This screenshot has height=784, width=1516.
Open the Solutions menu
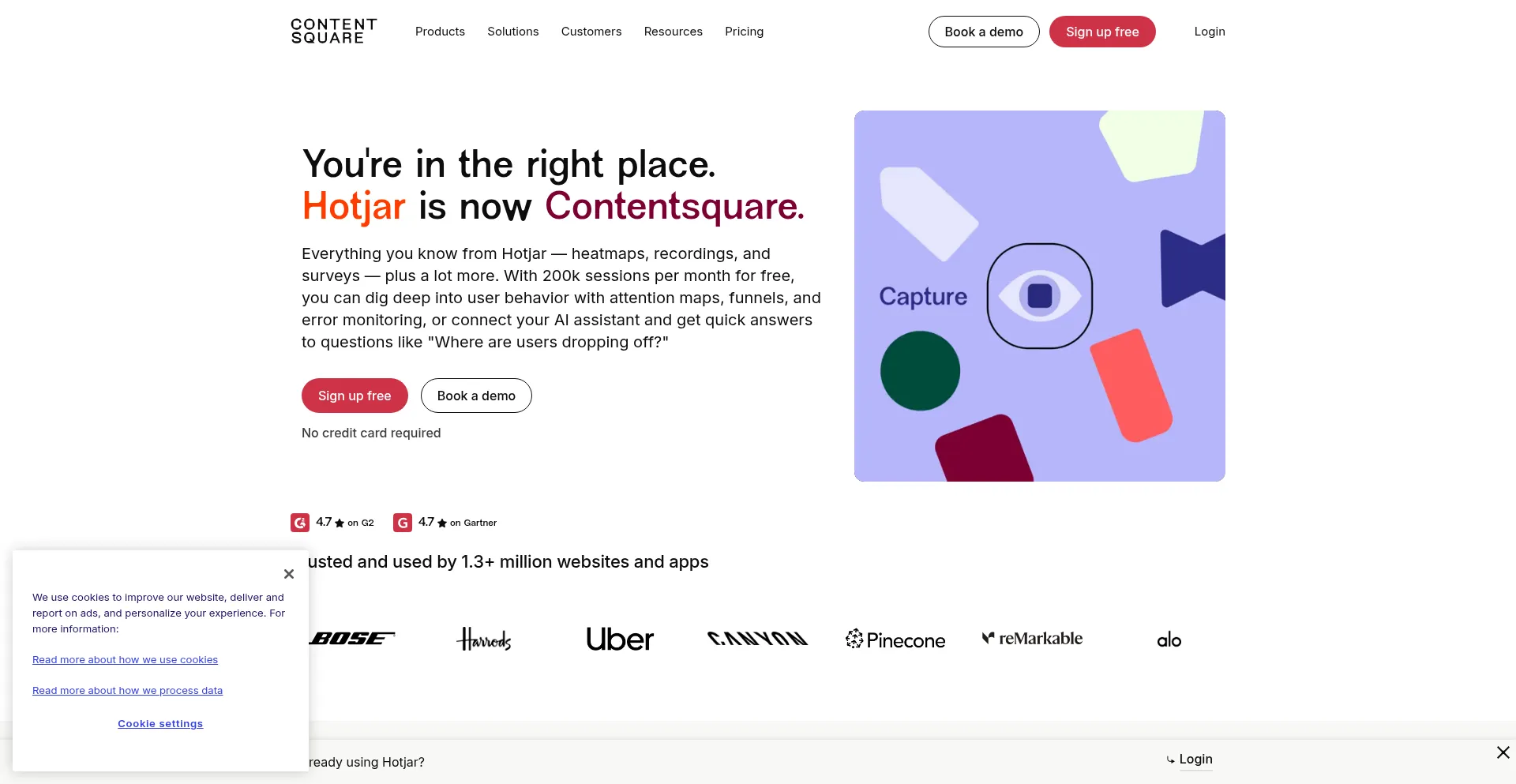[513, 32]
